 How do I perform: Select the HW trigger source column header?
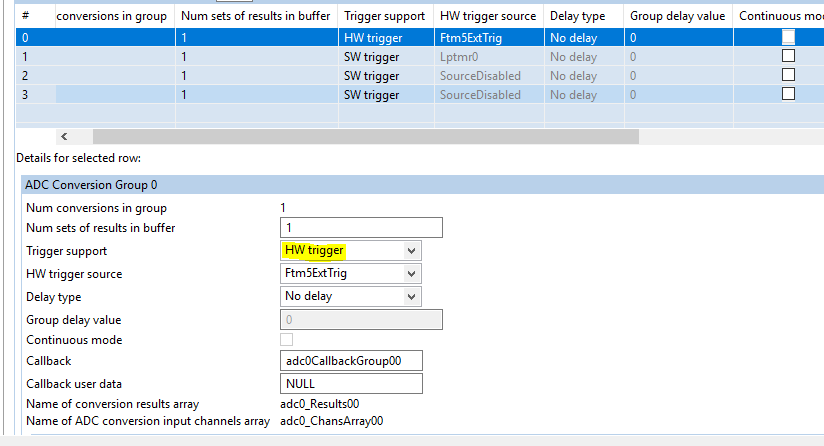pyautogui.click(x=489, y=16)
